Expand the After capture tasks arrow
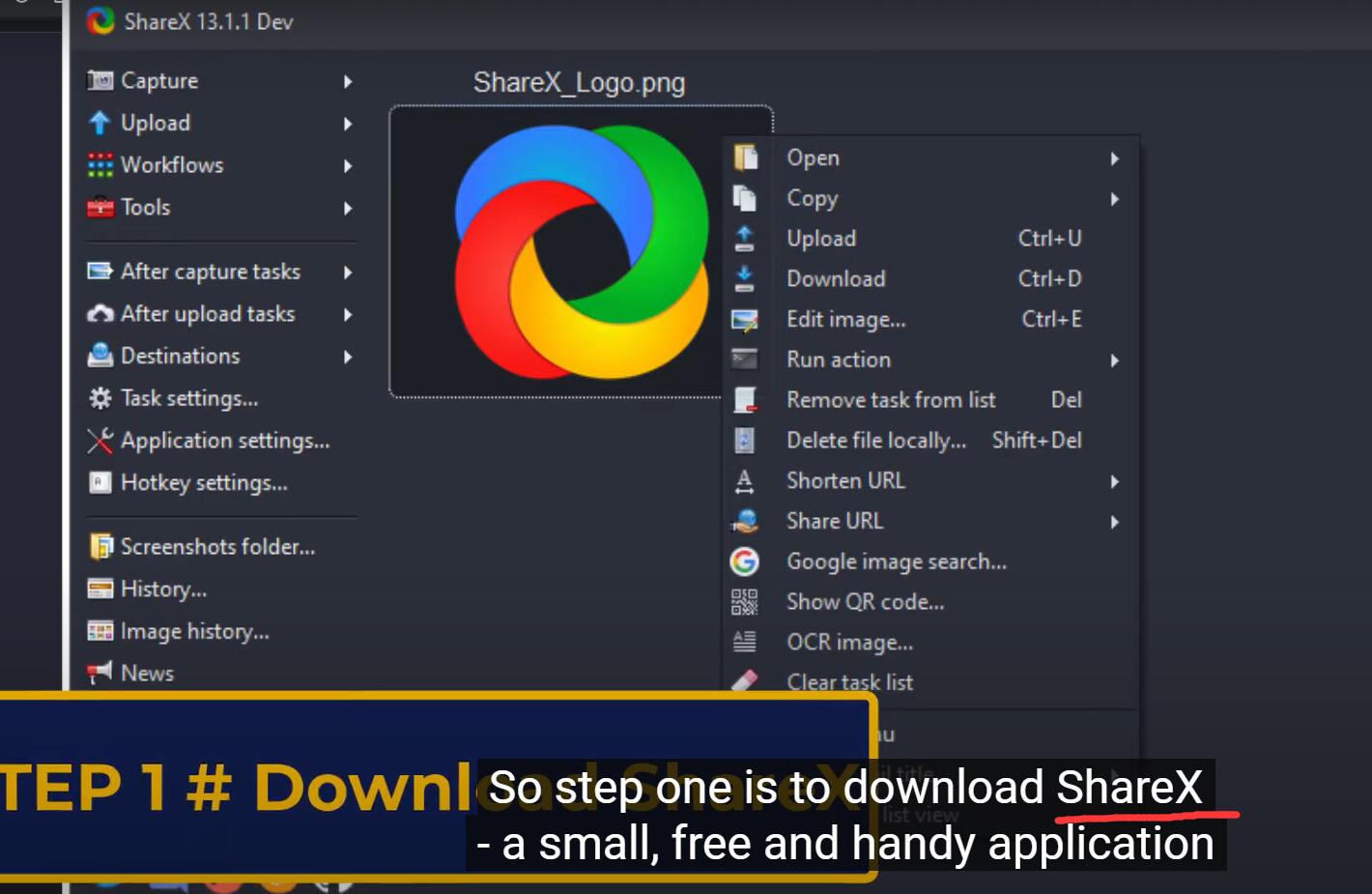Image resolution: width=1372 pixels, height=894 pixels. click(x=348, y=273)
